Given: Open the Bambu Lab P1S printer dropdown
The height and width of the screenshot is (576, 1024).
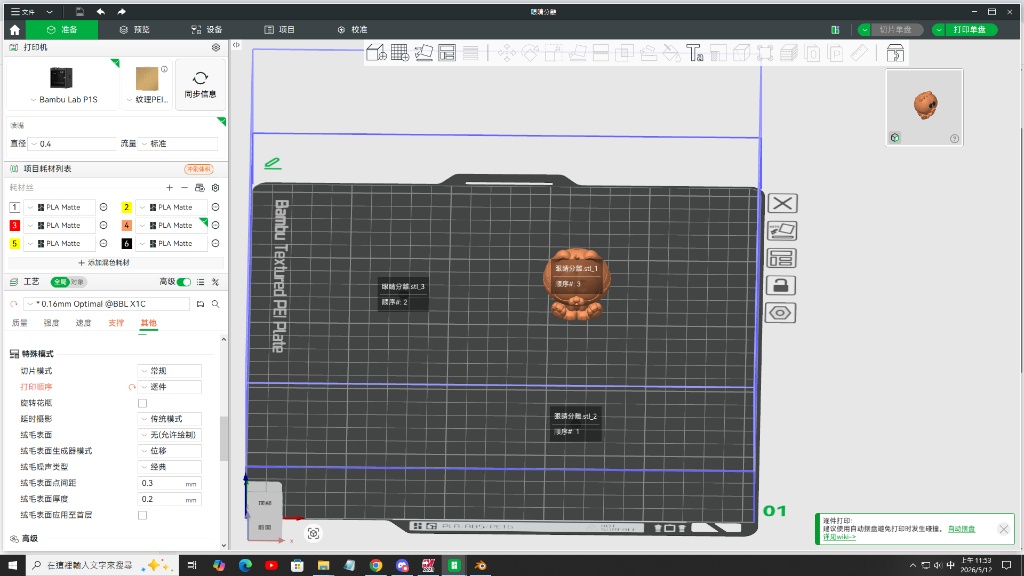Looking at the screenshot, I should pyautogui.click(x=63, y=100).
